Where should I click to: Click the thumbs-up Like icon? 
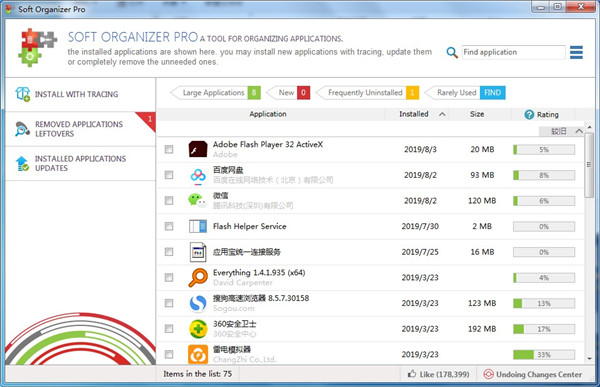coord(412,374)
